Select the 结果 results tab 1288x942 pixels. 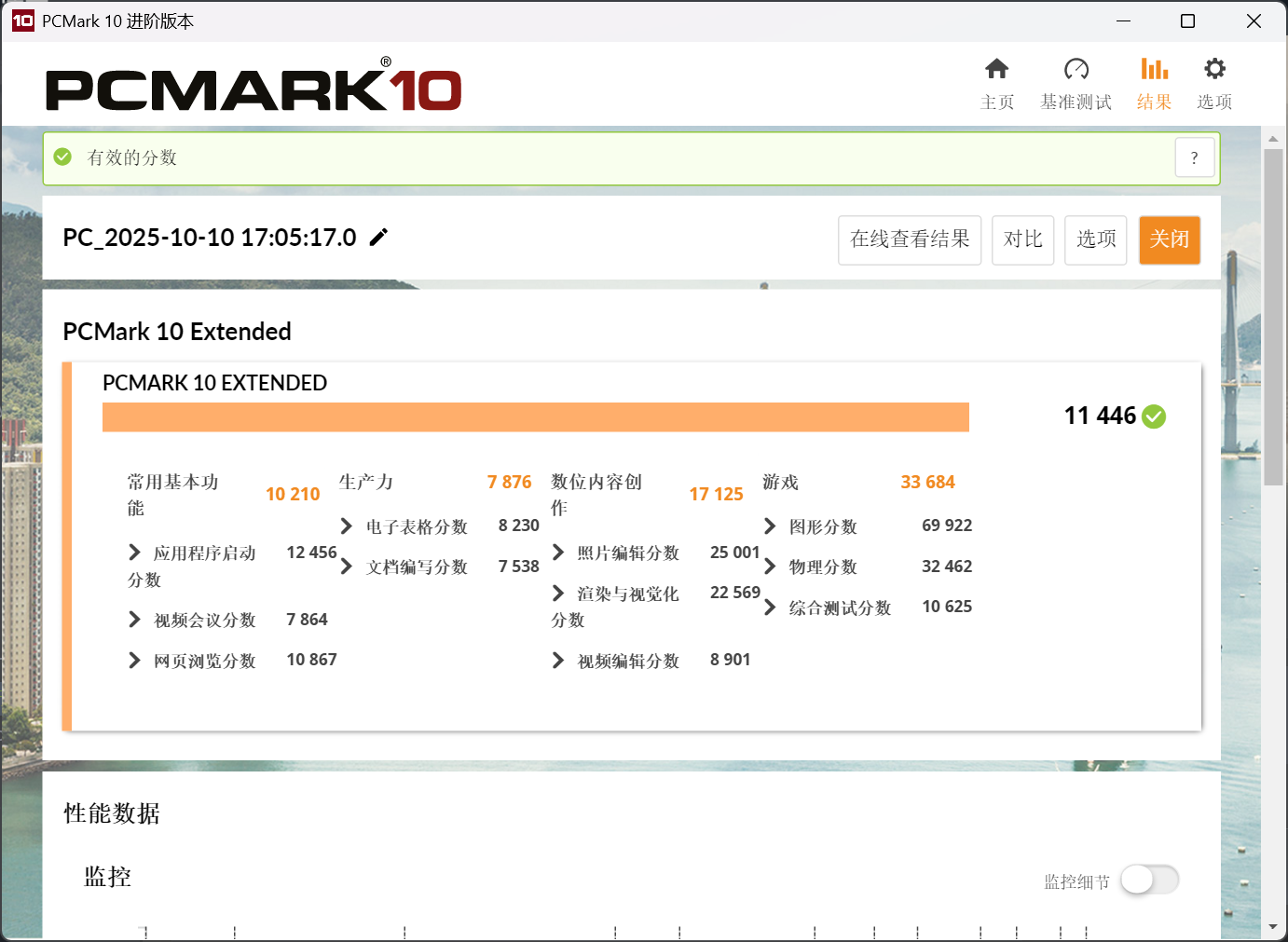coord(1154,84)
